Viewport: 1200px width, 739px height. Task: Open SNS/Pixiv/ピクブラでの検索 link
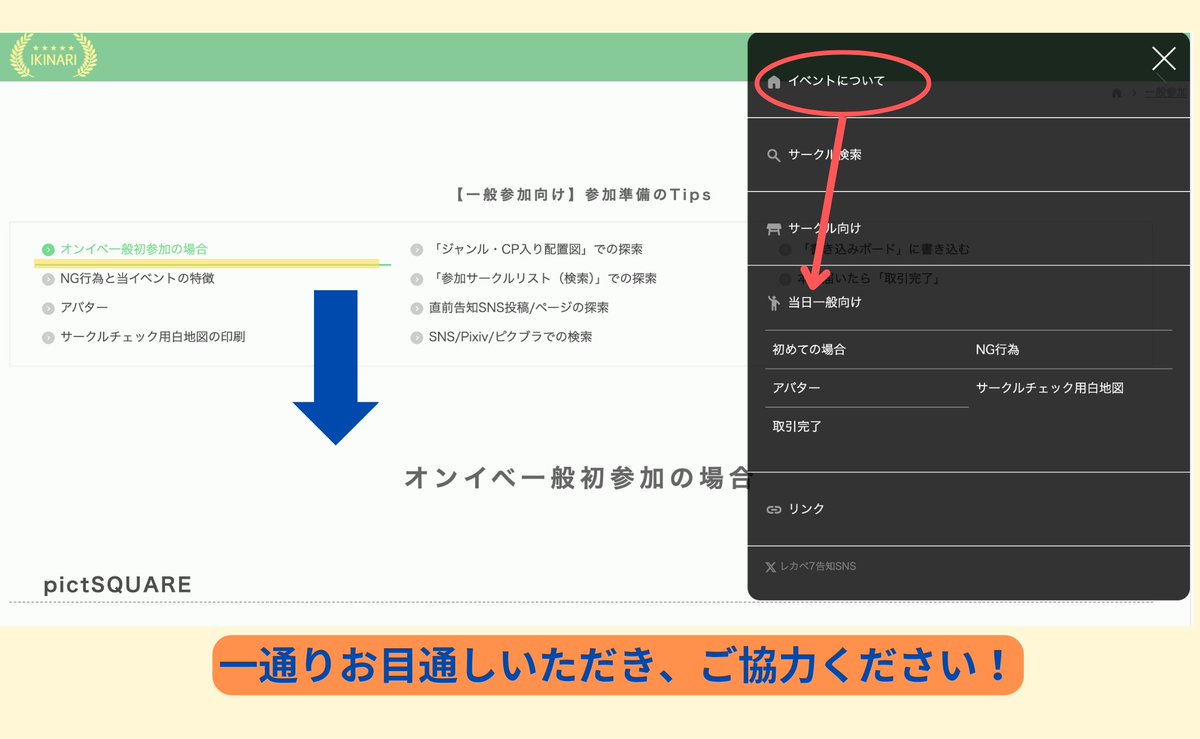tap(510, 337)
